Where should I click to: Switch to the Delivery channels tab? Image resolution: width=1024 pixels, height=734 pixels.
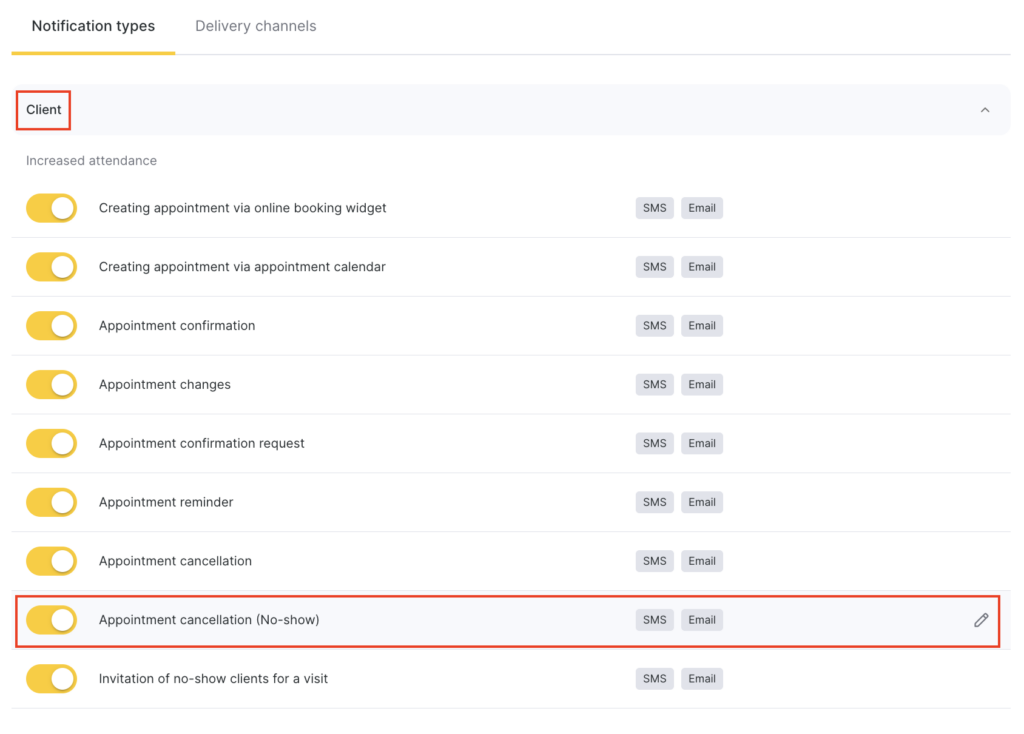pos(255,26)
